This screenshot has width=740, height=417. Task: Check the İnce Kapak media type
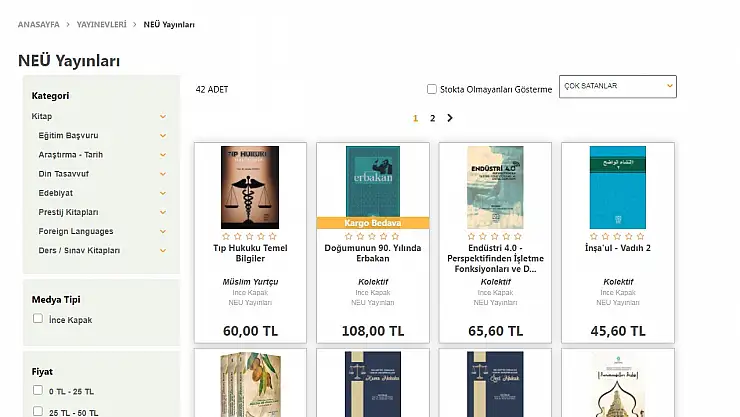38,319
